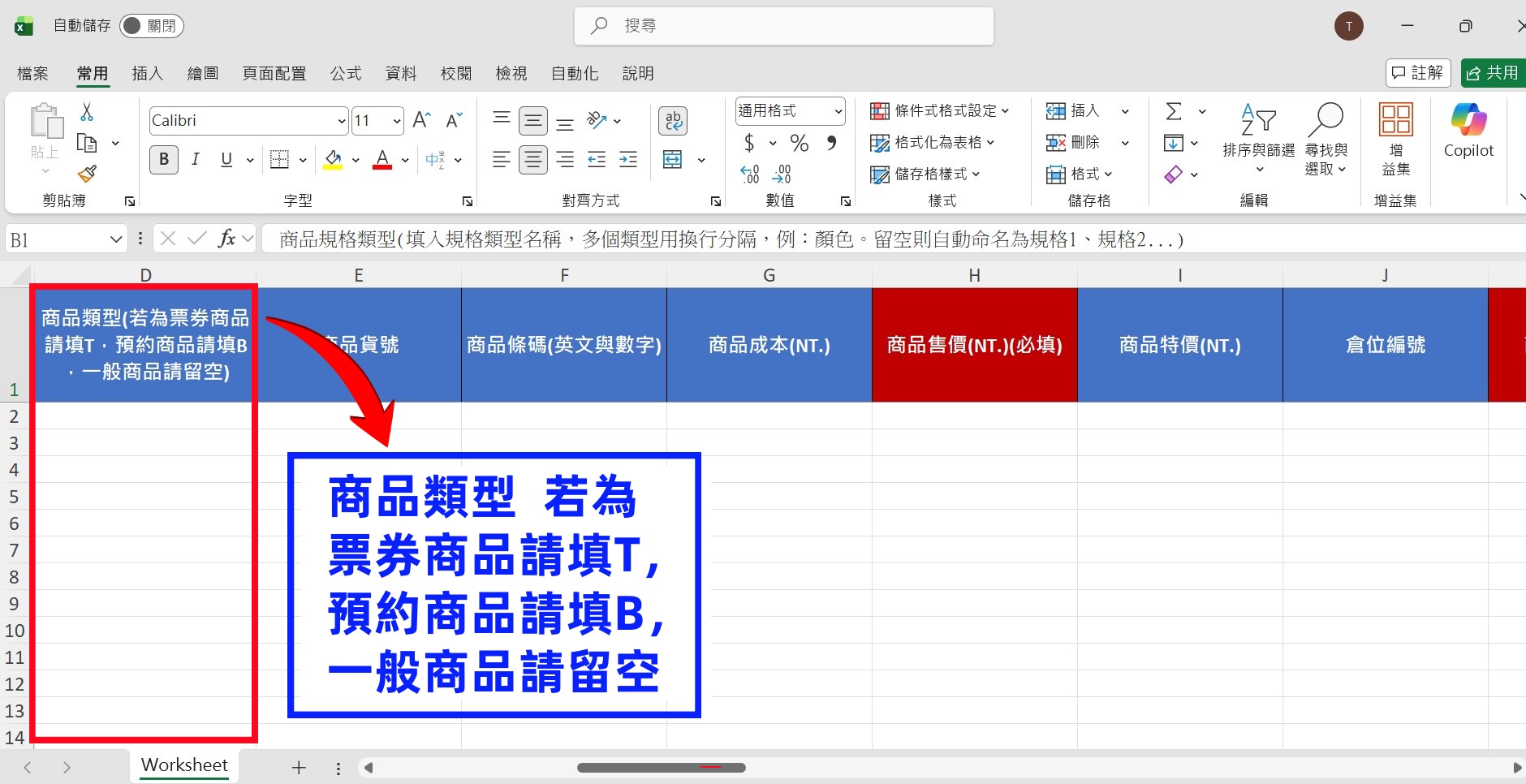Decrease font size with smaller A icon
1526x784 pixels.
coord(454,120)
